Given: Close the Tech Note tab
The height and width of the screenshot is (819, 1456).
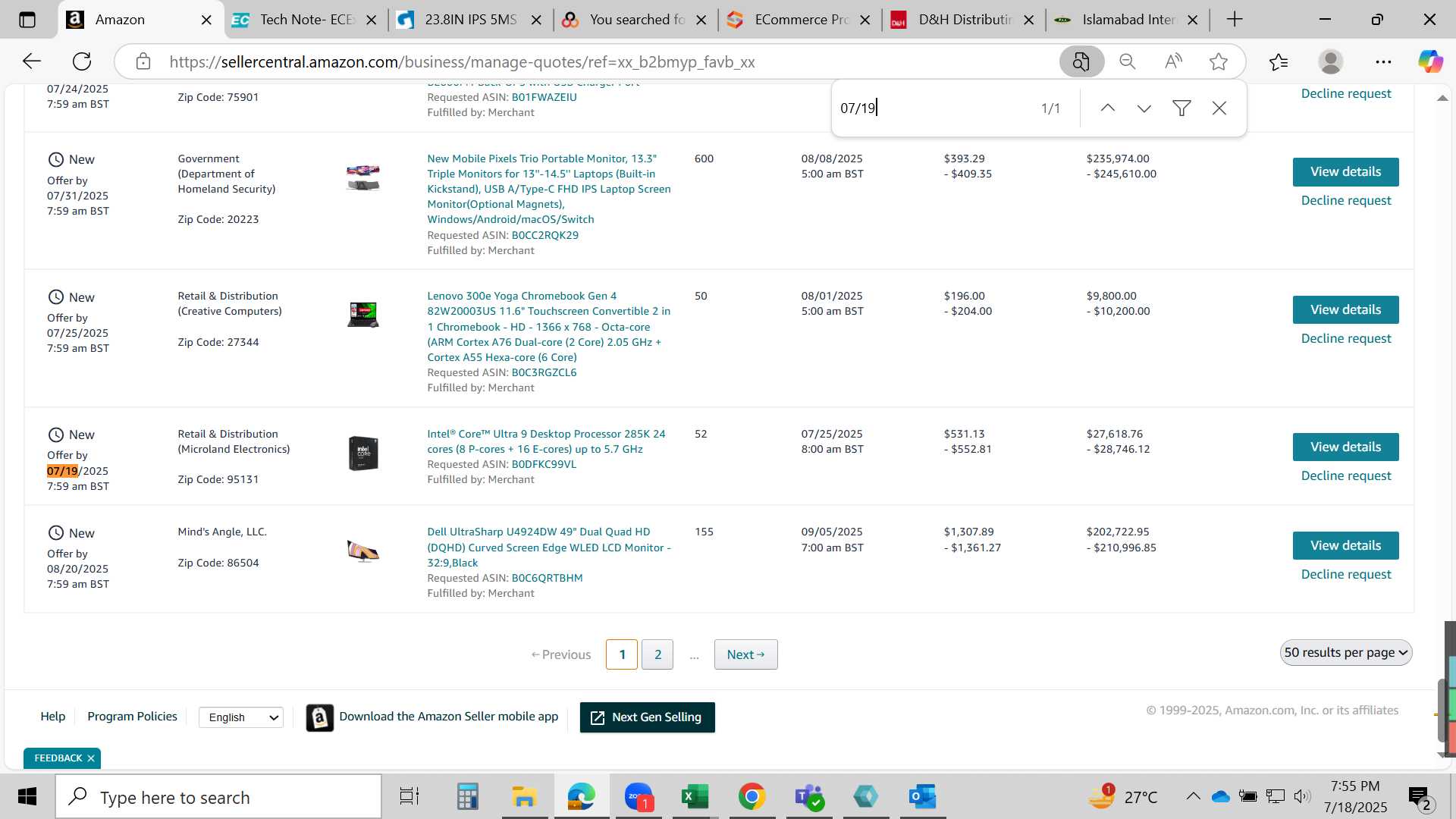Looking at the screenshot, I should [372, 20].
